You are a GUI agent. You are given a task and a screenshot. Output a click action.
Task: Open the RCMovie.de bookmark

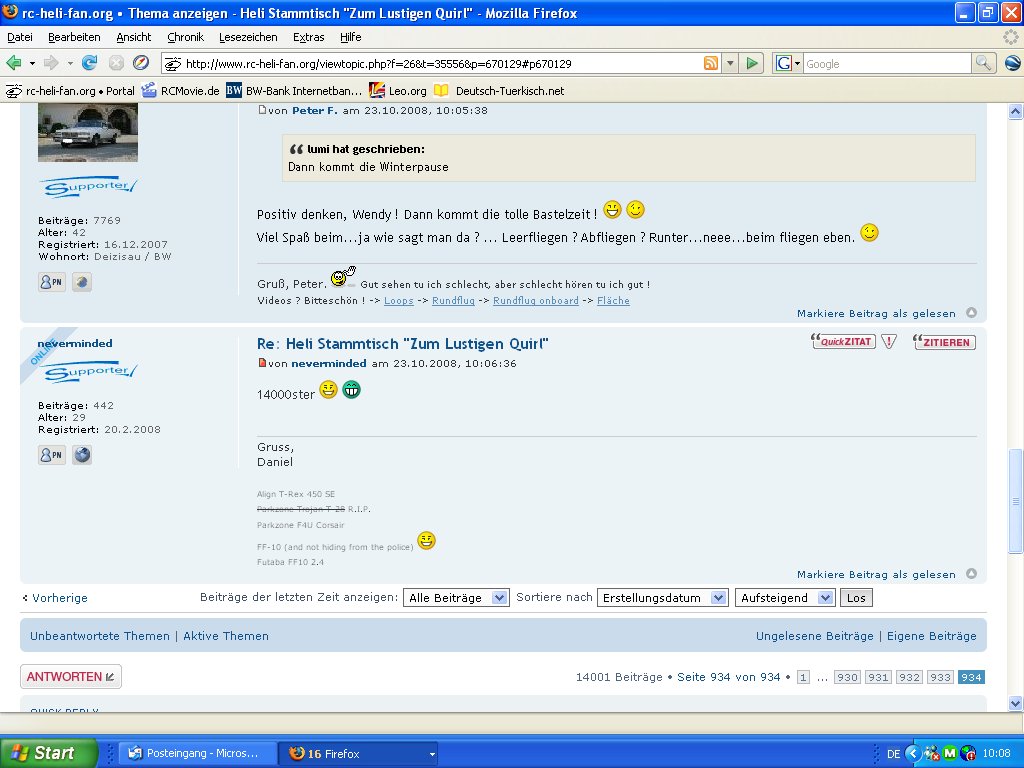pyautogui.click(x=181, y=91)
